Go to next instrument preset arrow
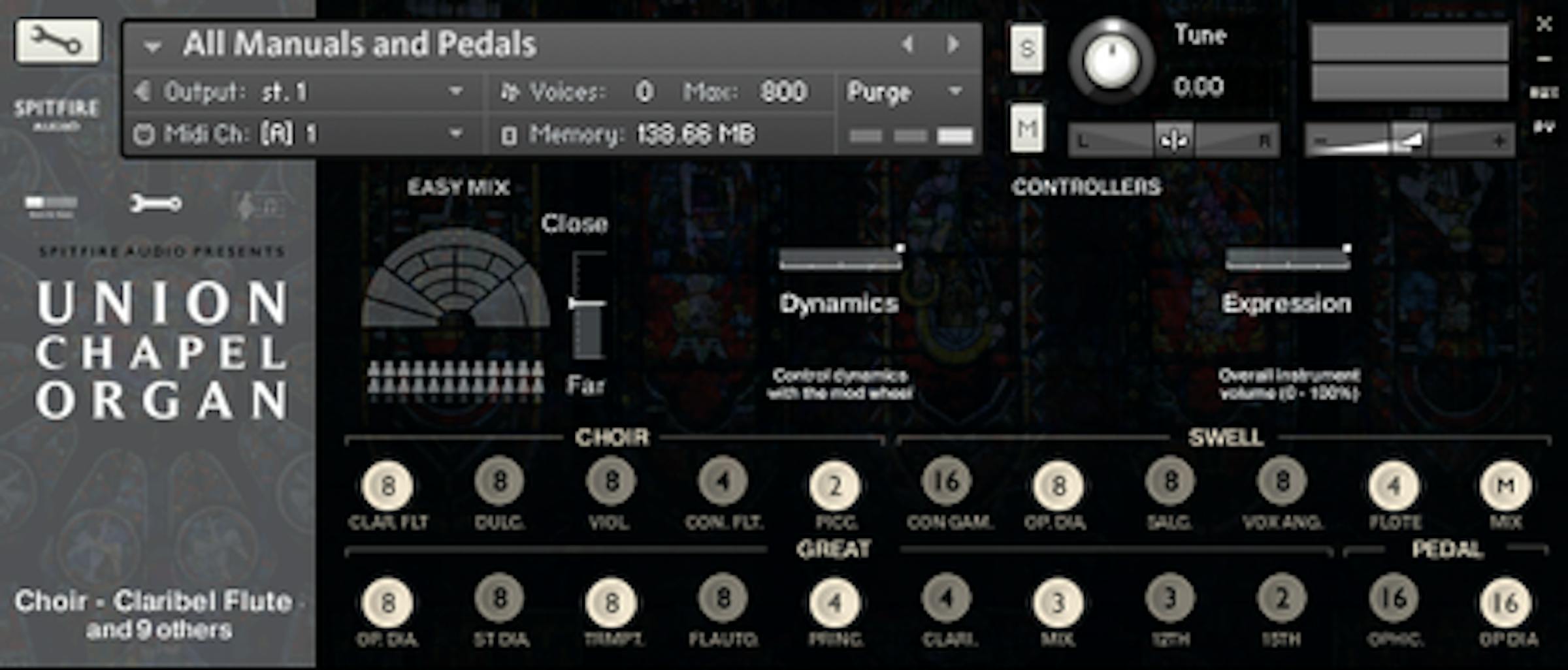 [953, 44]
